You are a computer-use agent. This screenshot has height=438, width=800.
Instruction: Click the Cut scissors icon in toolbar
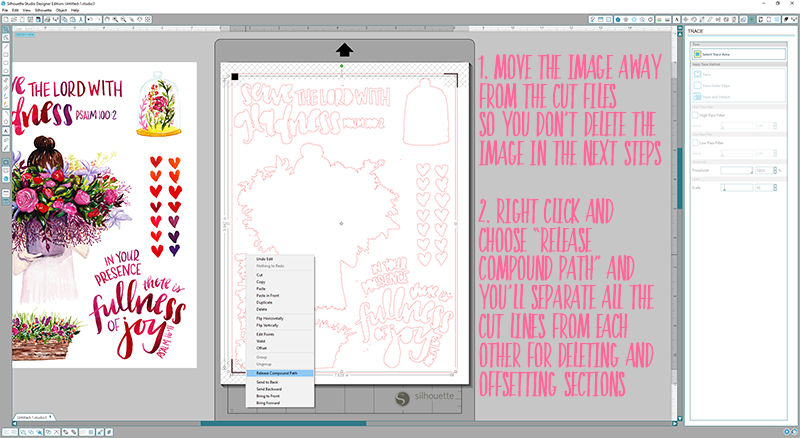pyautogui.click(x=81, y=19)
